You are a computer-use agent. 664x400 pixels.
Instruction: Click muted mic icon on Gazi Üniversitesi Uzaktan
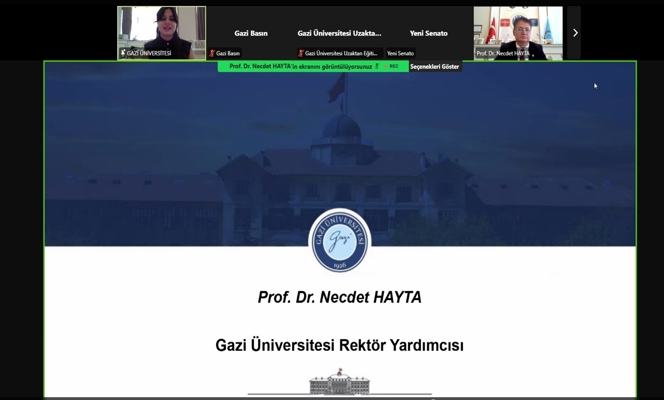pos(301,53)
